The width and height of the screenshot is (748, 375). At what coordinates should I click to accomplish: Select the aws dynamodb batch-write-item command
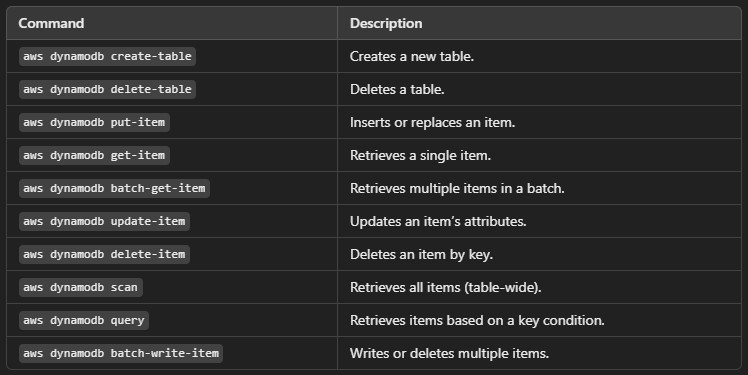(121, 353)
